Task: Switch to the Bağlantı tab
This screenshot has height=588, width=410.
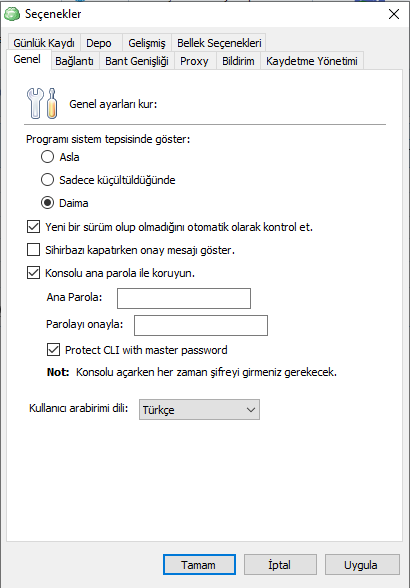Action: tap(74, 61)
